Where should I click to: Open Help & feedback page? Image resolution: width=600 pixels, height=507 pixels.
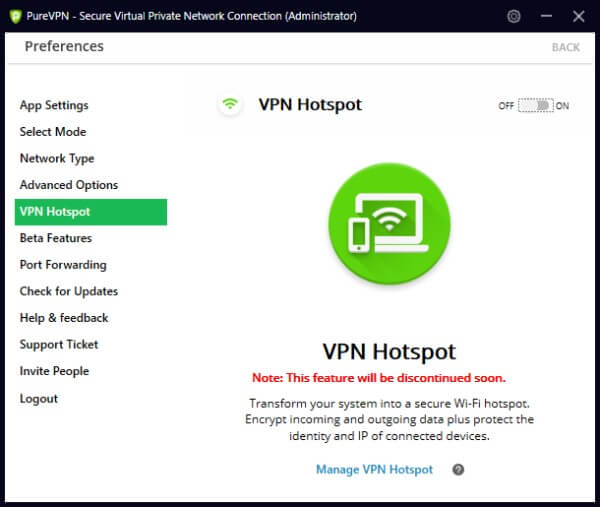[64, 318]
